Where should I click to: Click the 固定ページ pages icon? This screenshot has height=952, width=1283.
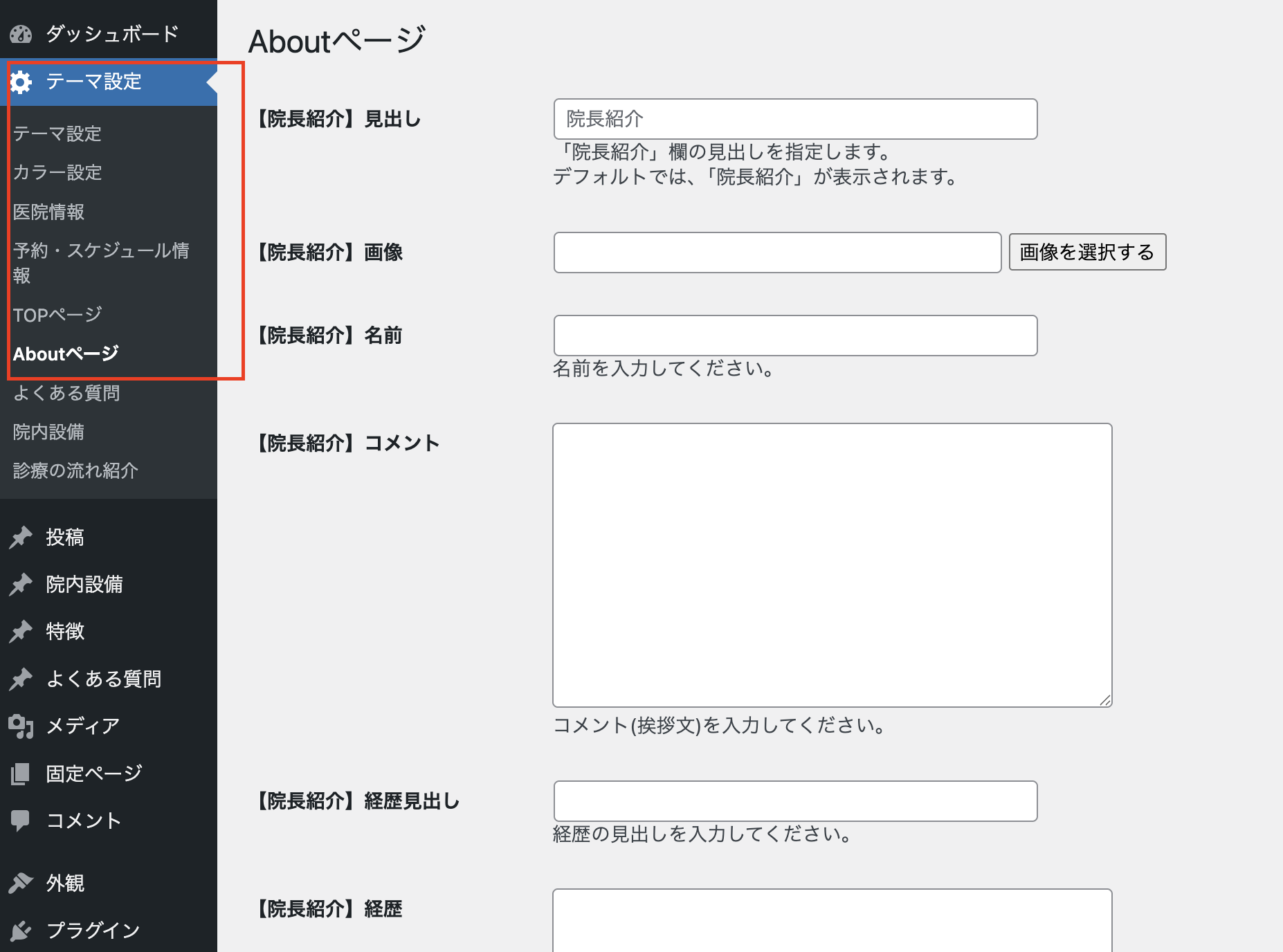pyautogui.click(x=21, y=773)
